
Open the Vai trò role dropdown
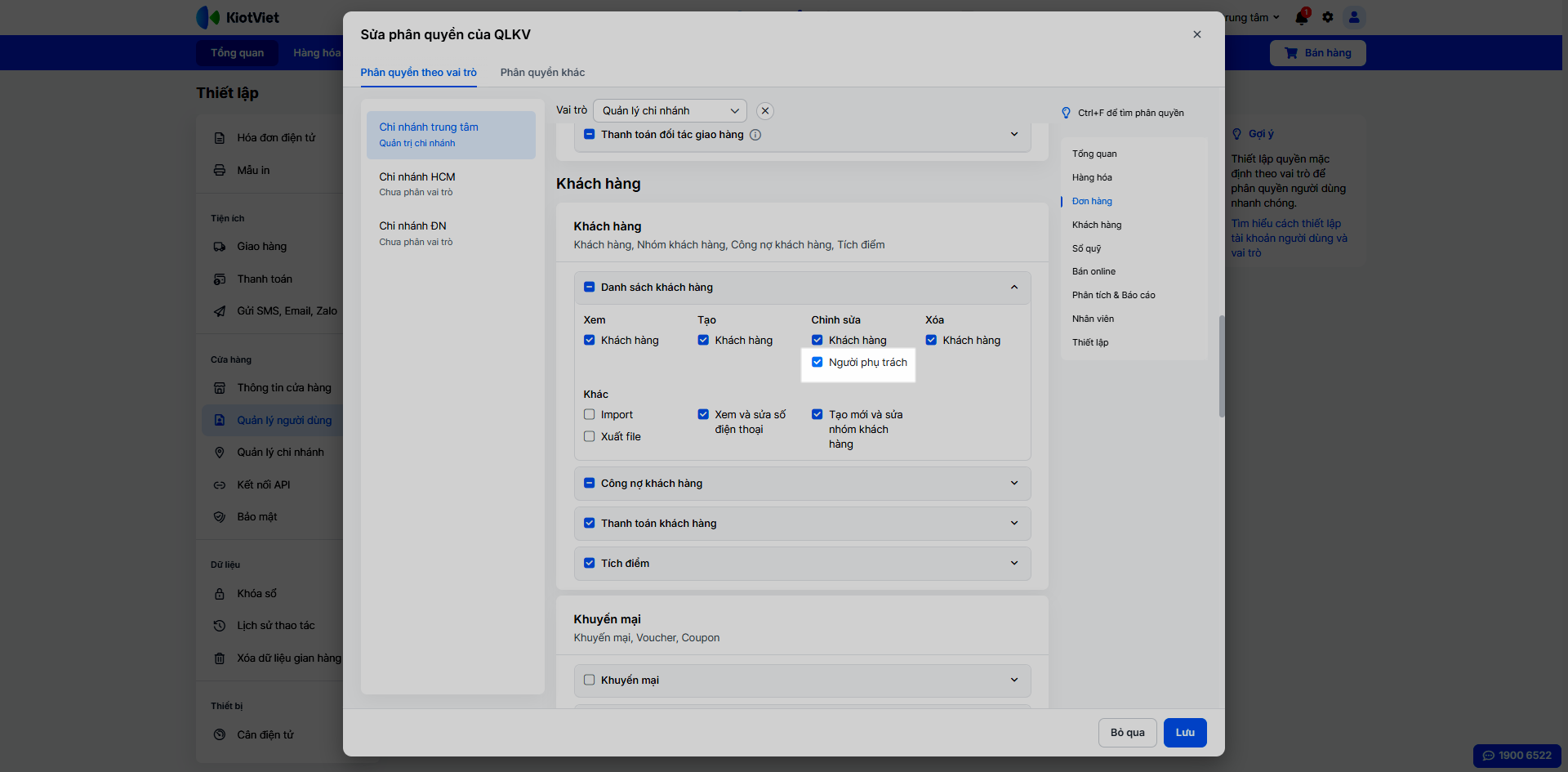tap(670, 111)
